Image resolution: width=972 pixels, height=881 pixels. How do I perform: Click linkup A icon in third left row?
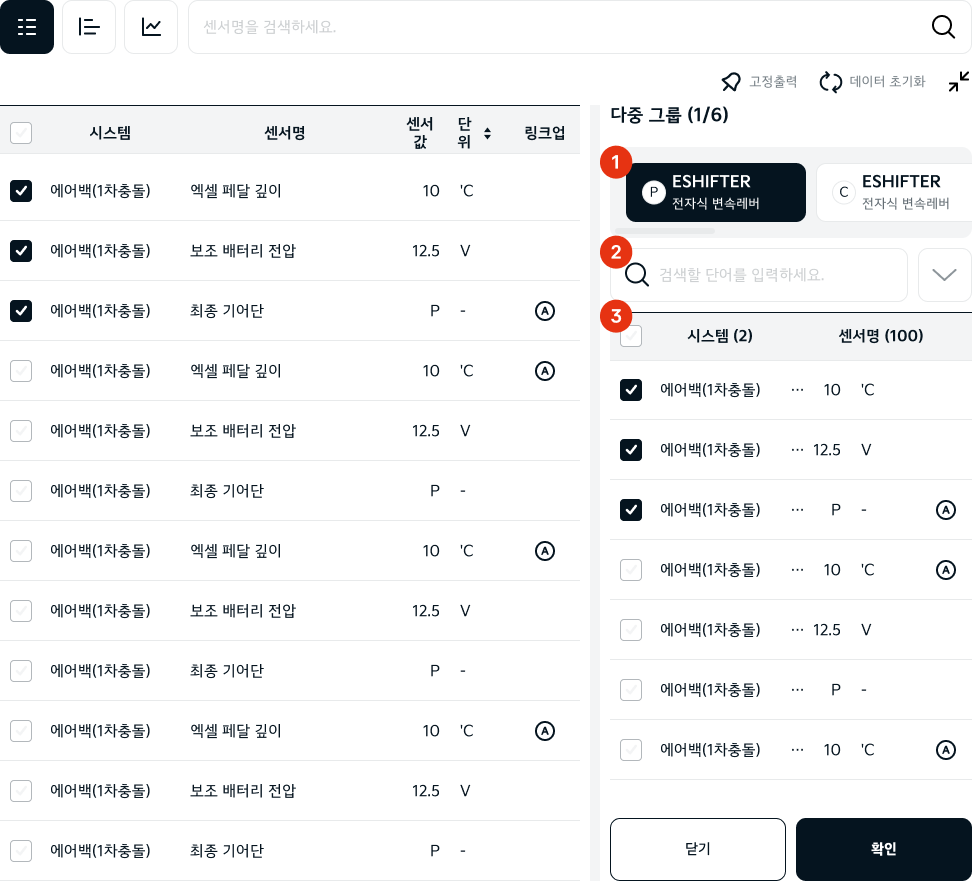point(544,311)
